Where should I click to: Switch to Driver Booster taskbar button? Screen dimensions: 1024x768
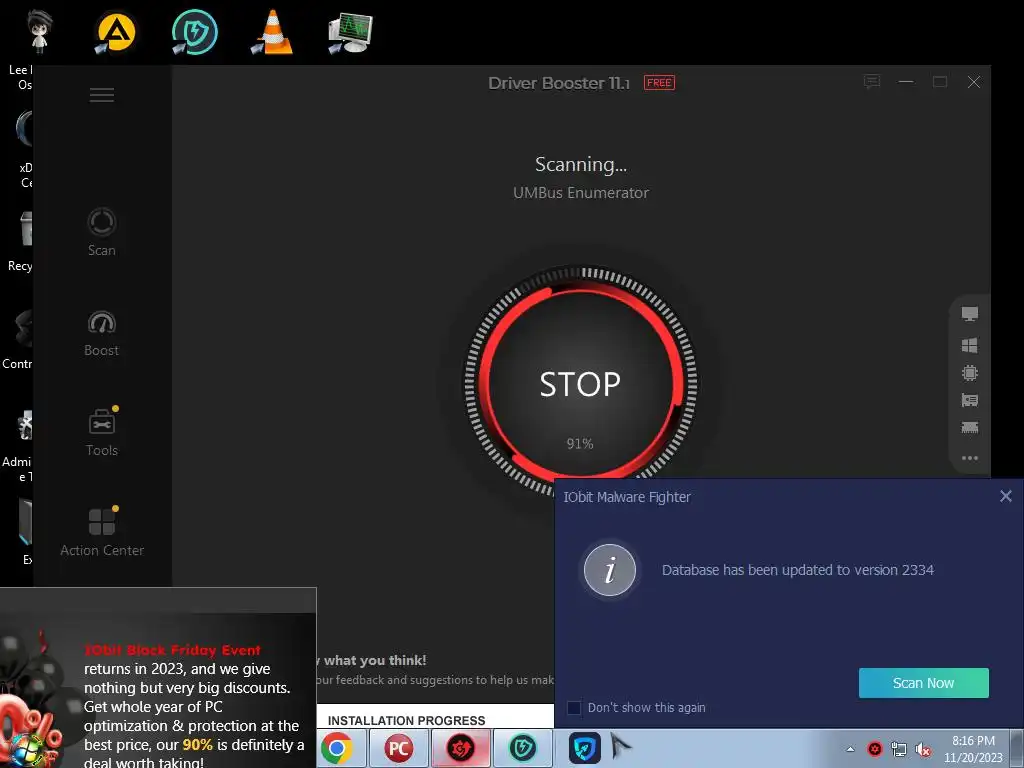[x=460, y=748]
